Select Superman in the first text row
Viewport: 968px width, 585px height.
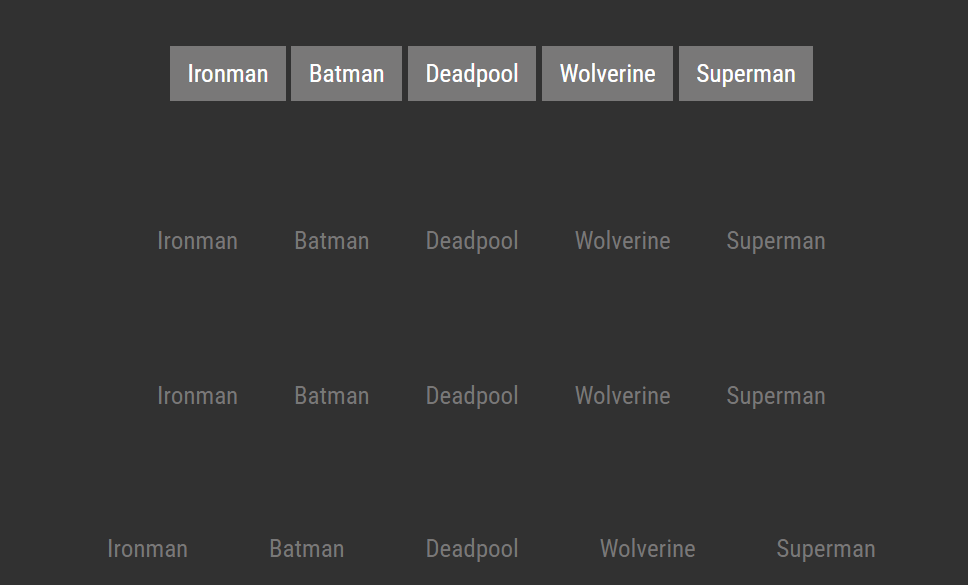coord(775,240)
